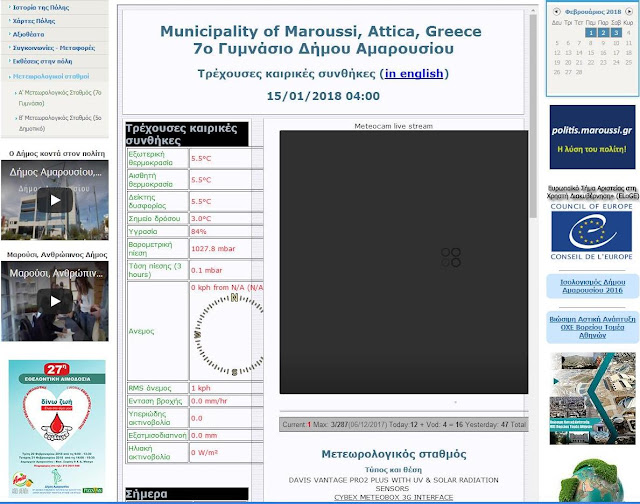Image resolution: width=640 pixels, height=504 pixels.
Task: Open Μετεωρολογικοί σταθμοί menu item
Action: pos(51,76)
